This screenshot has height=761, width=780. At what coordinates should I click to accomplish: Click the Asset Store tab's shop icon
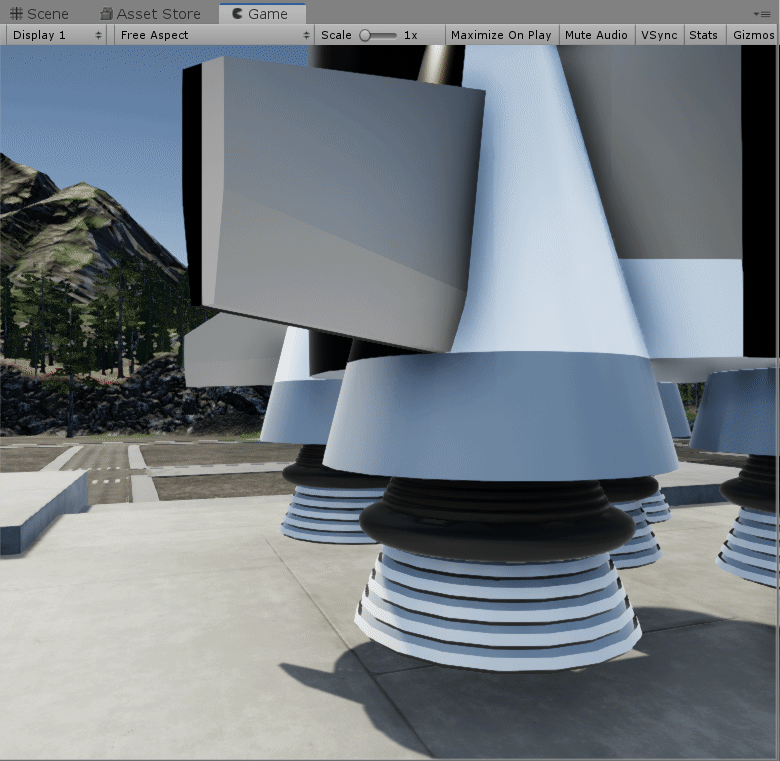107,14
